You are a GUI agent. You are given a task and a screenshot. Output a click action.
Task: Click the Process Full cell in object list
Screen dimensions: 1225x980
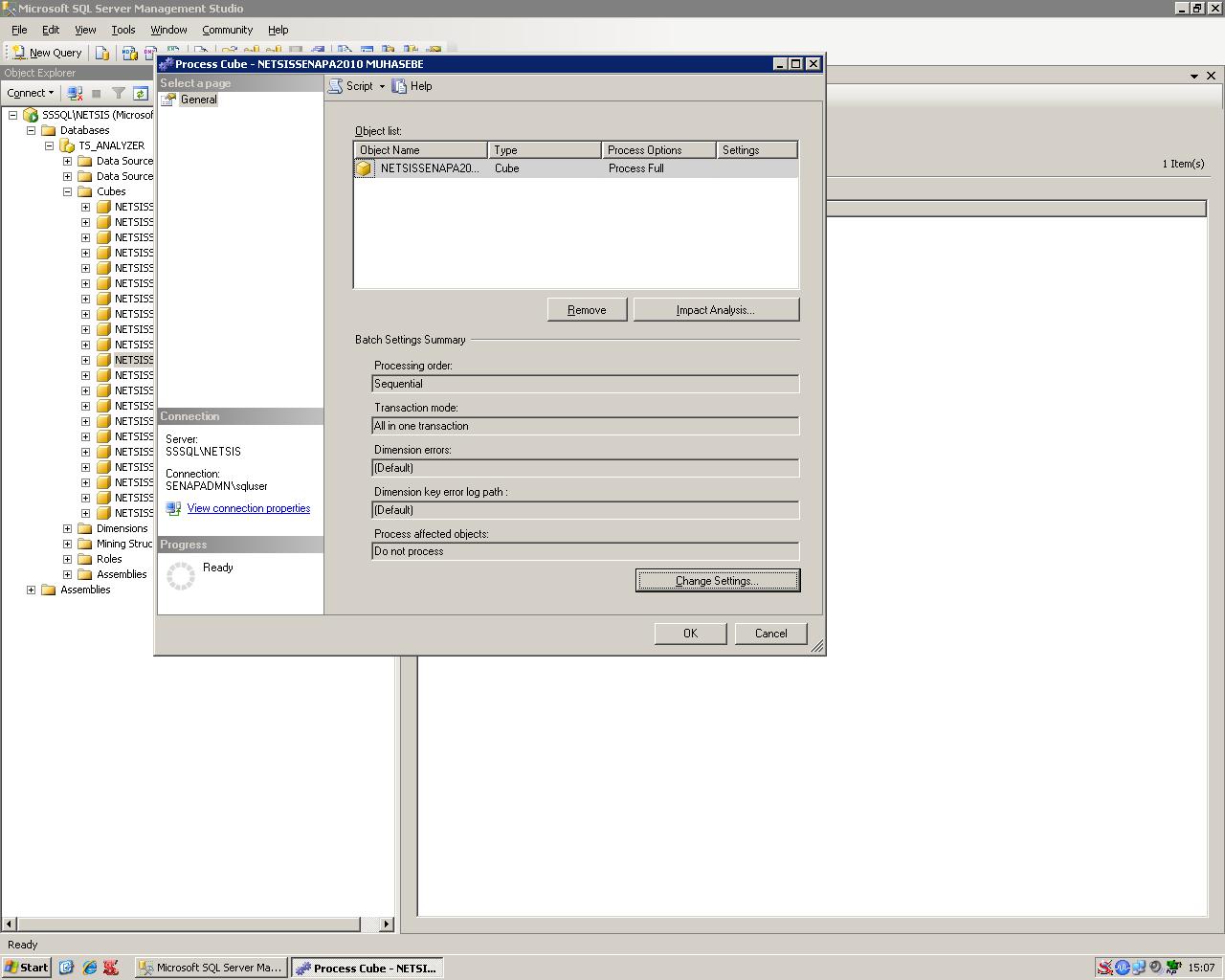pos(636,168)
